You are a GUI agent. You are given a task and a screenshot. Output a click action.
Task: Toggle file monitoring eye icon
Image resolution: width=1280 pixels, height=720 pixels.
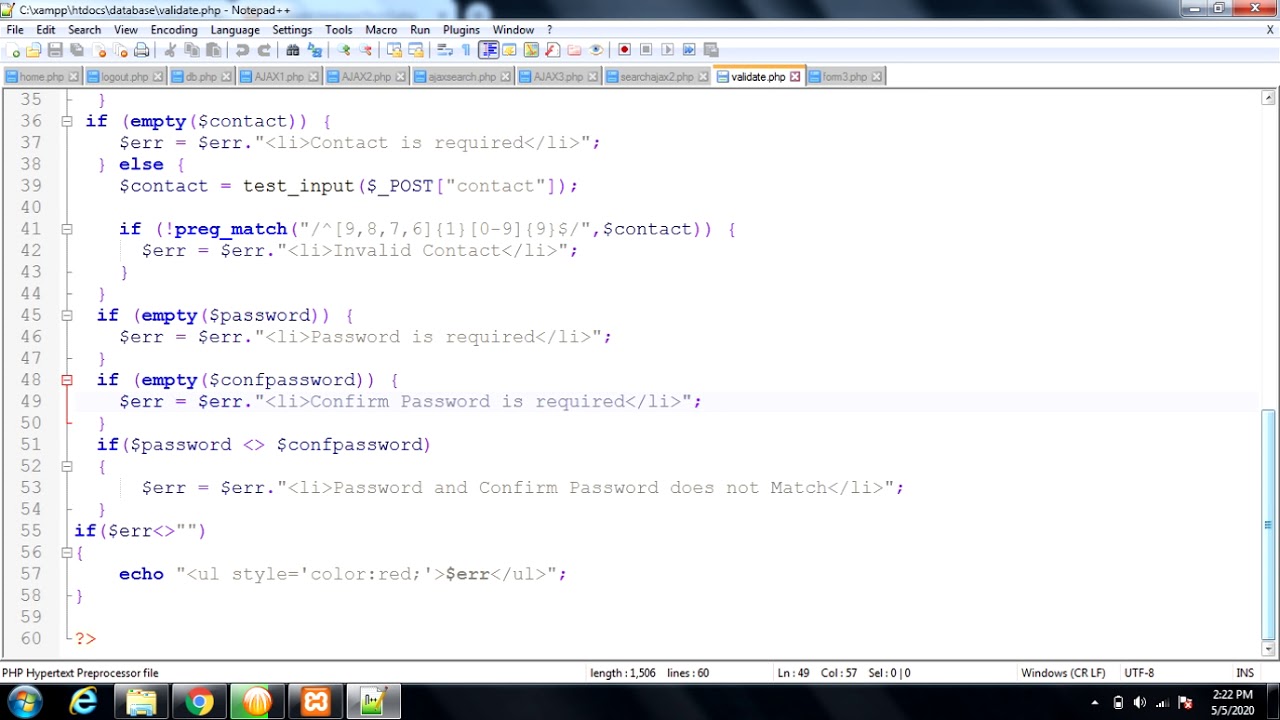(596, 50)
